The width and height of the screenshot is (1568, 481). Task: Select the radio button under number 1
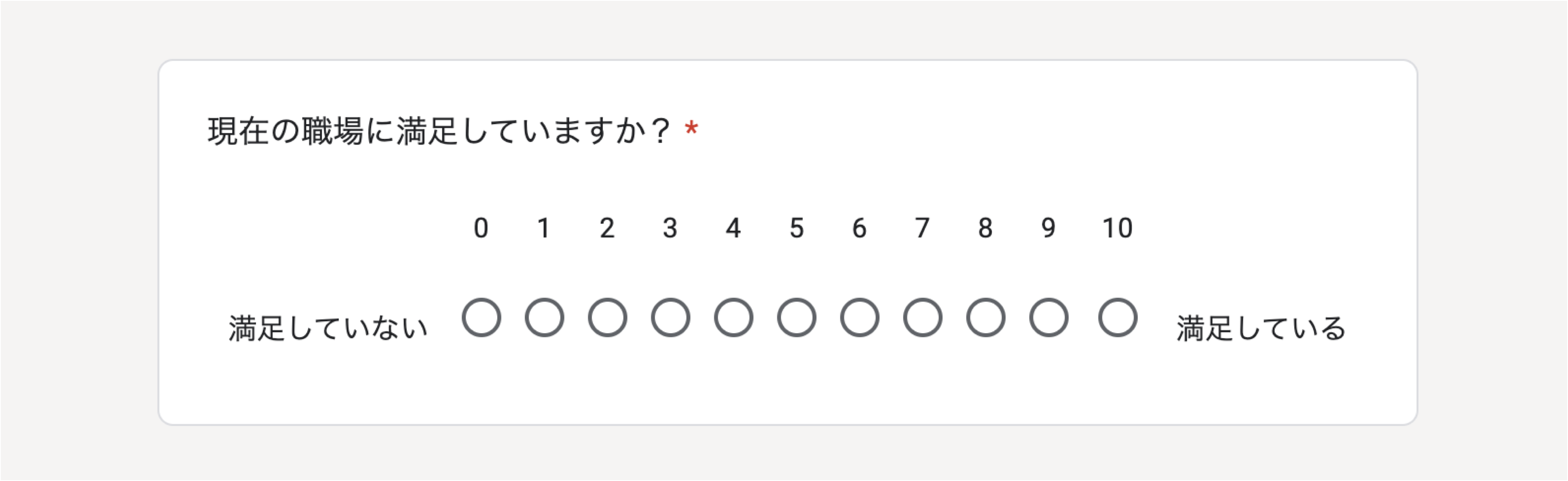[544, 317]
